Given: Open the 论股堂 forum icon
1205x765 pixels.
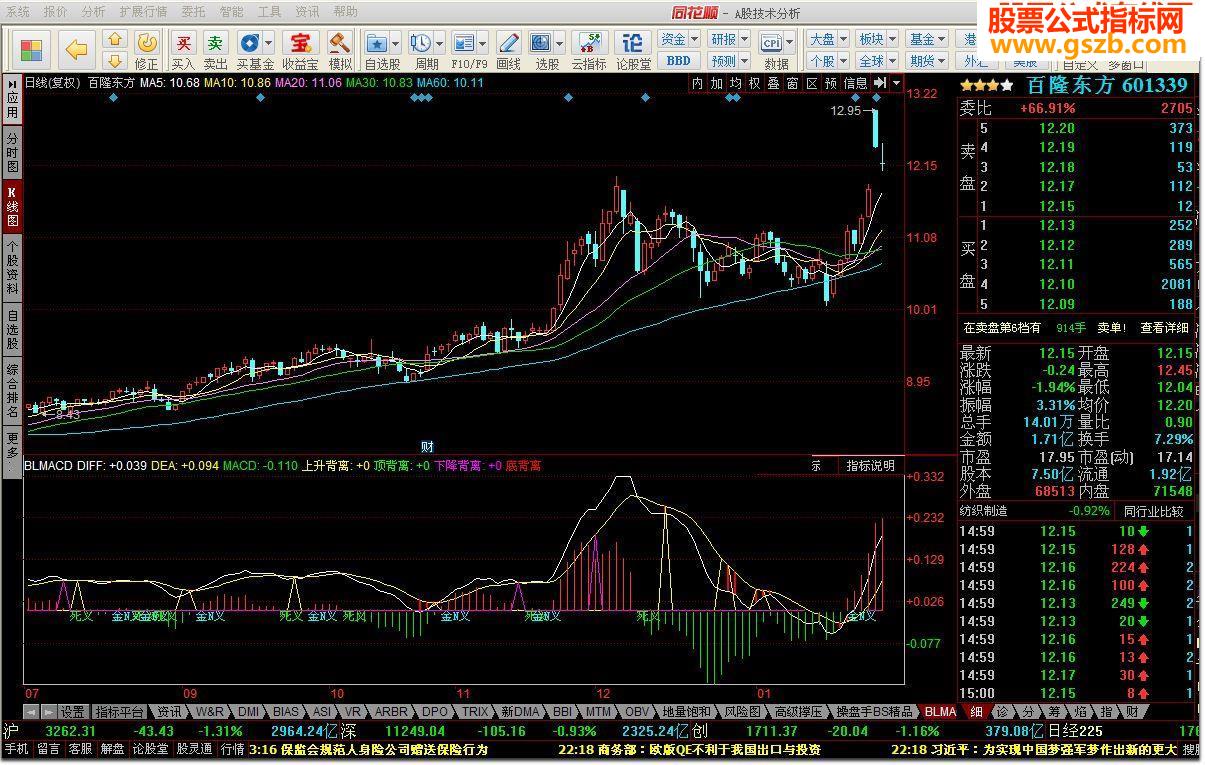Looking at the screenshot, I should [633, 50].
